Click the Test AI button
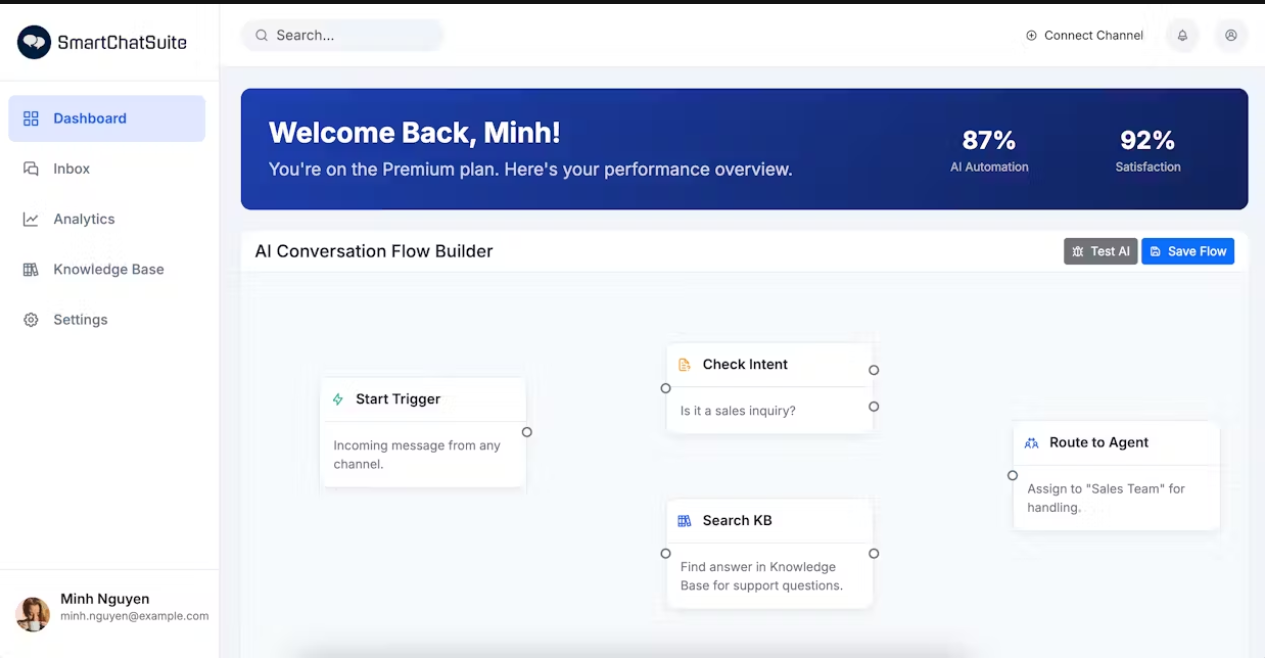This screenshot has height=658, width=1265. pyautogui.click(x=1100, y=252)
